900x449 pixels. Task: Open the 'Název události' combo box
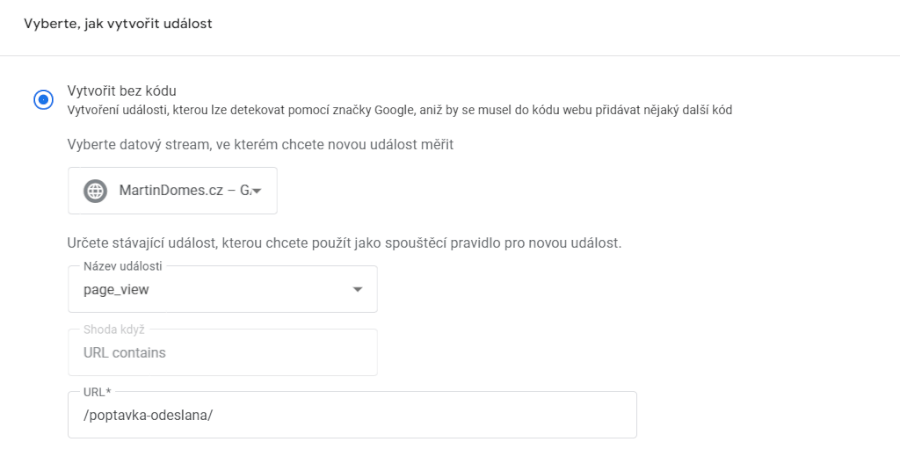[x=223, y=289]
